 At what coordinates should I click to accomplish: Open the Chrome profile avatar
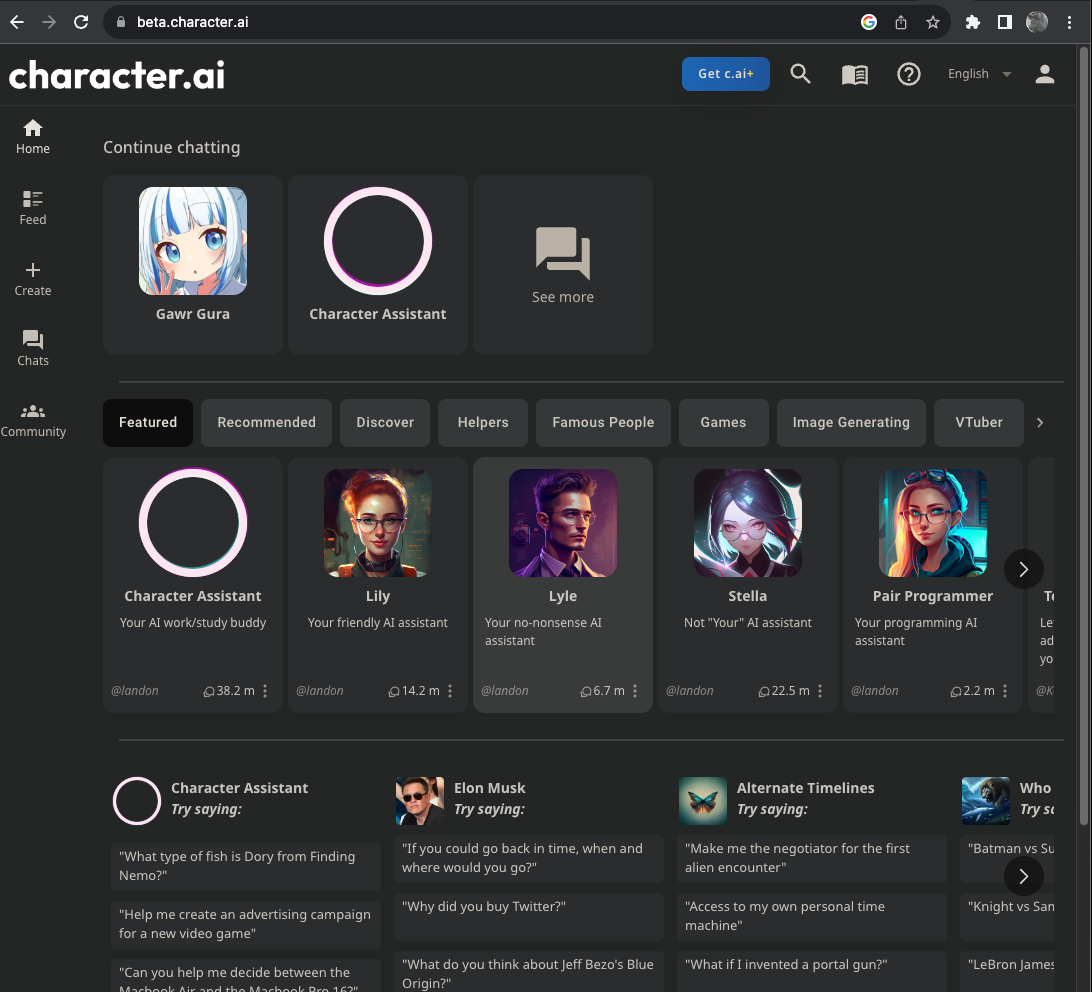pos(1036,22)
